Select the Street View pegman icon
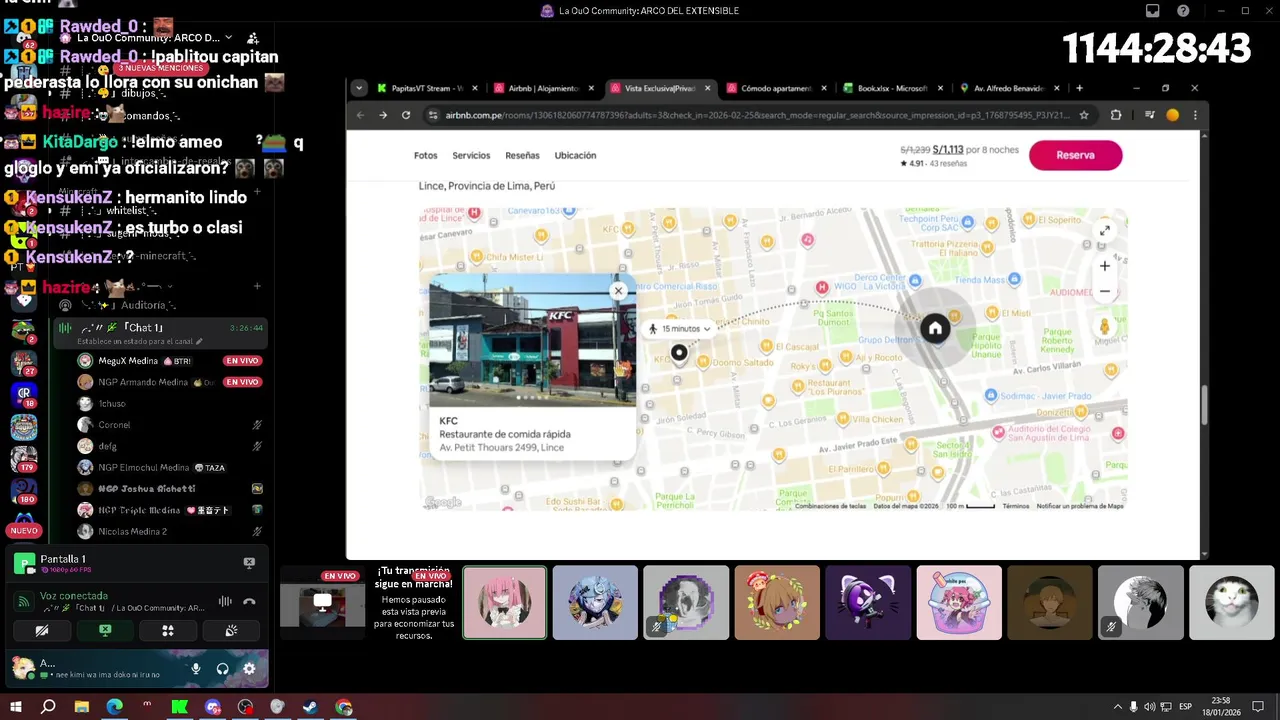1280x720 pixels. tap(1104, 327)
